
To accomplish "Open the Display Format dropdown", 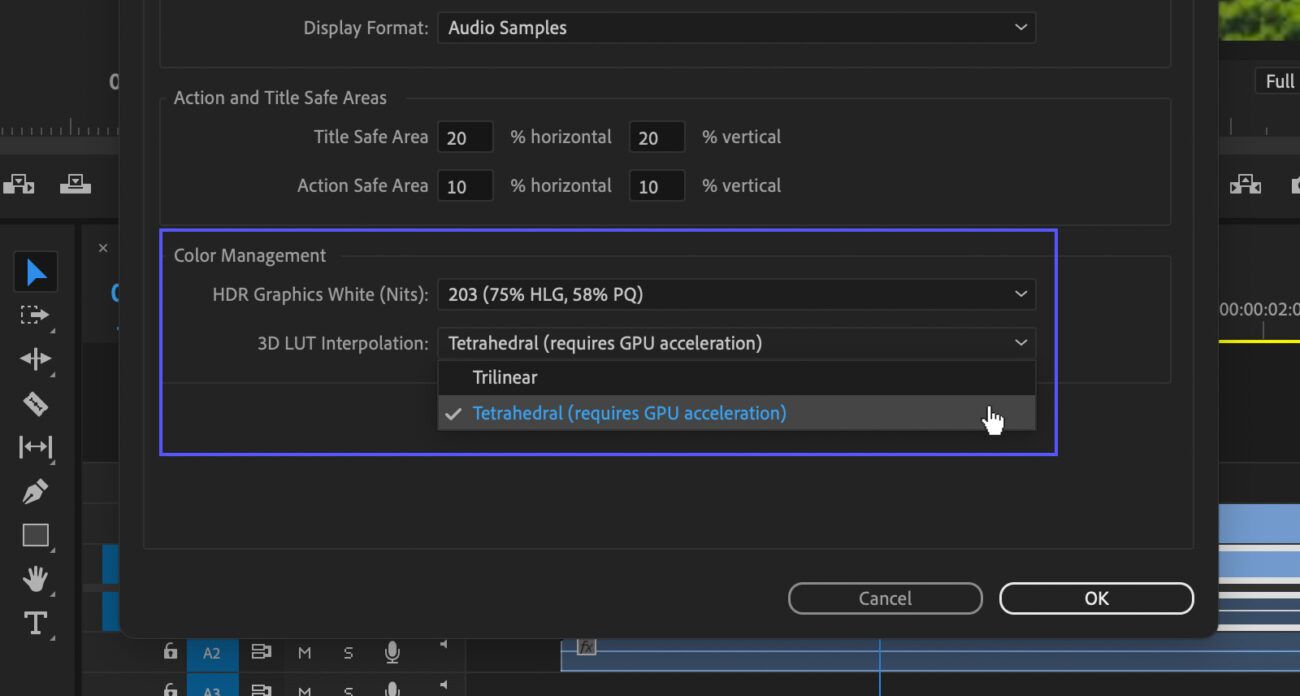I will (737, 28).
